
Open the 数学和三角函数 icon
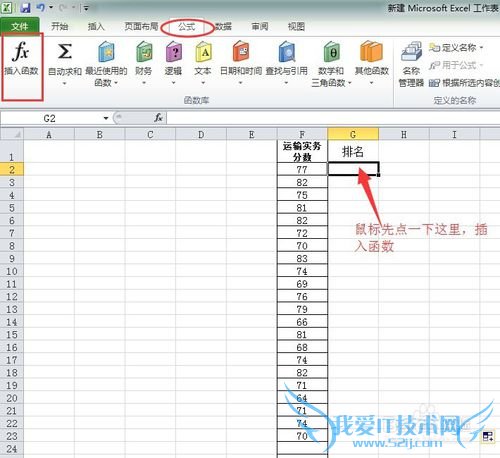click(331, 52)
